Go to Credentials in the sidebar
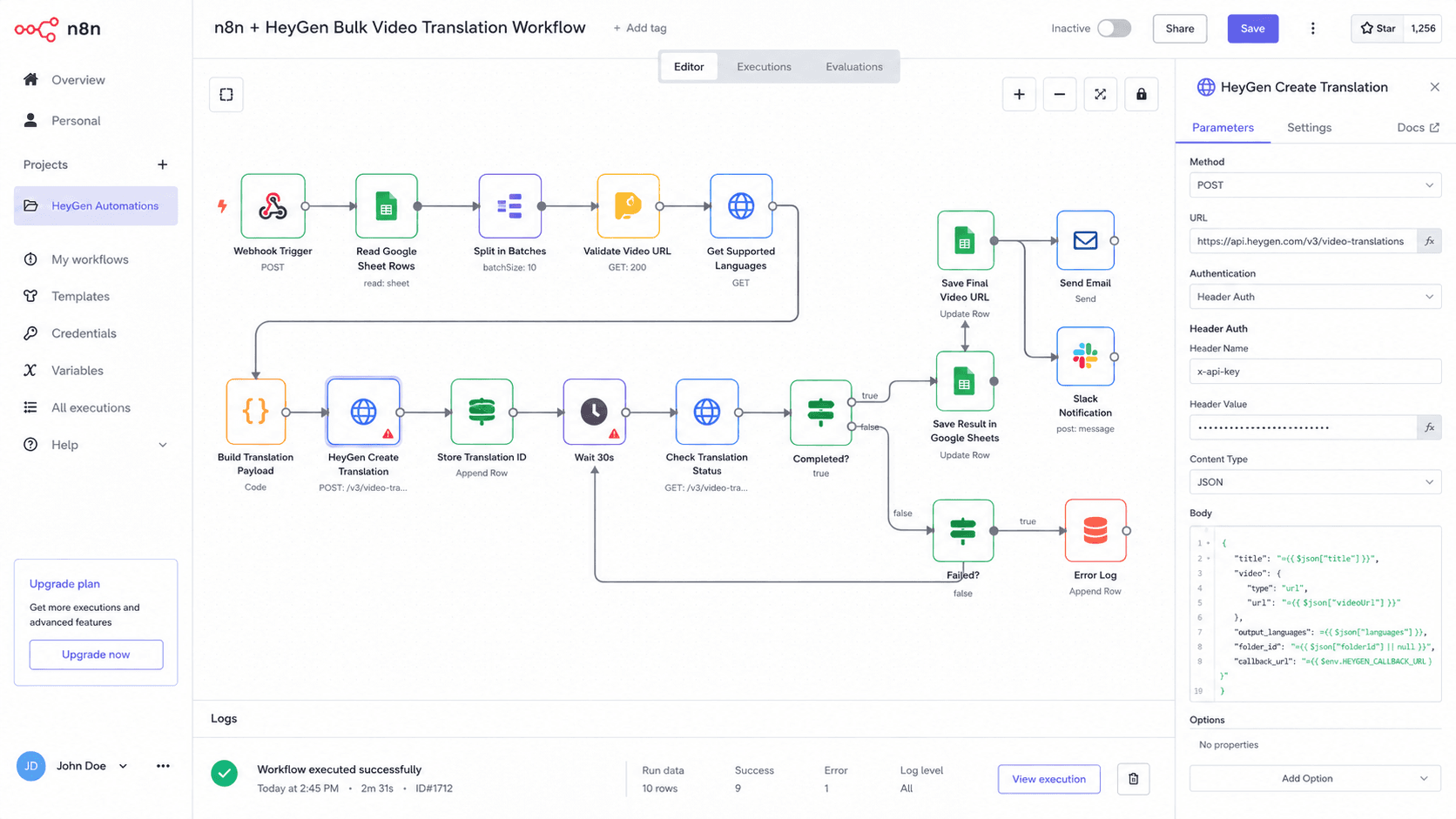The width and height of the screenshot is (1456, 819). coord(84,333)
